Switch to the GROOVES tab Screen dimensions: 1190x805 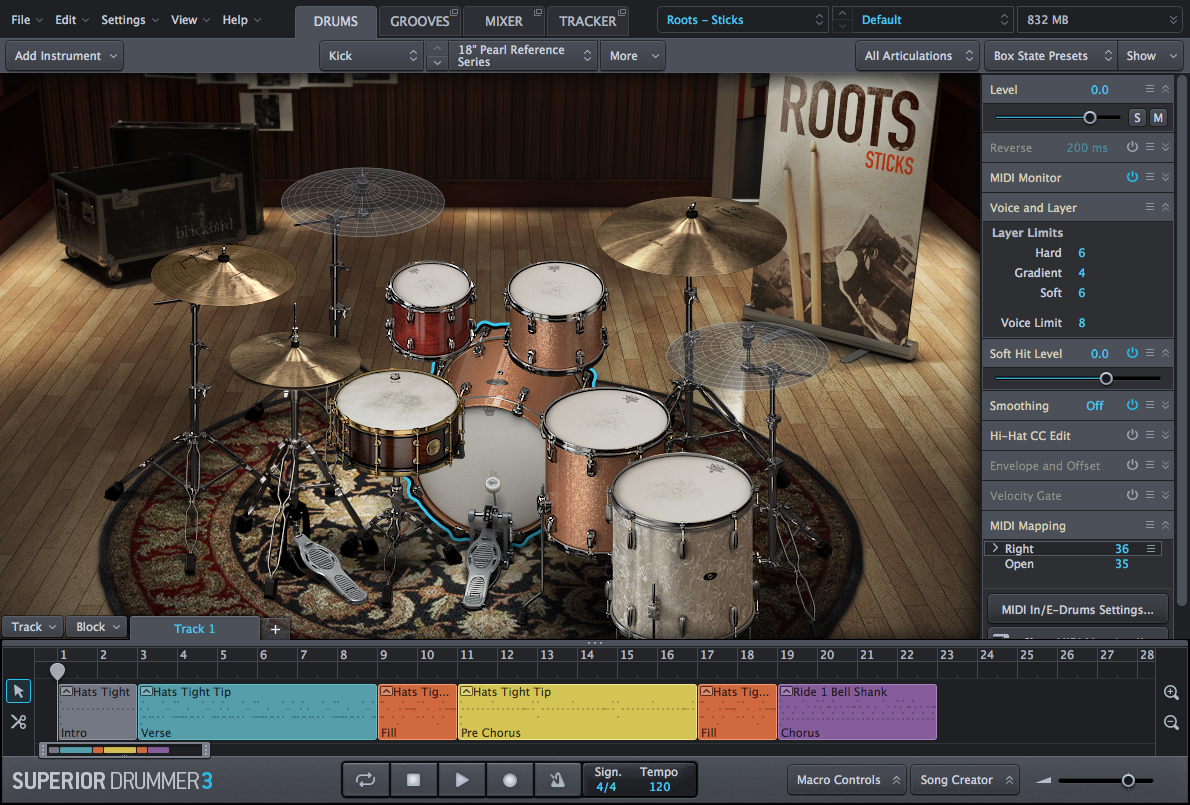[x=419, y=21]
